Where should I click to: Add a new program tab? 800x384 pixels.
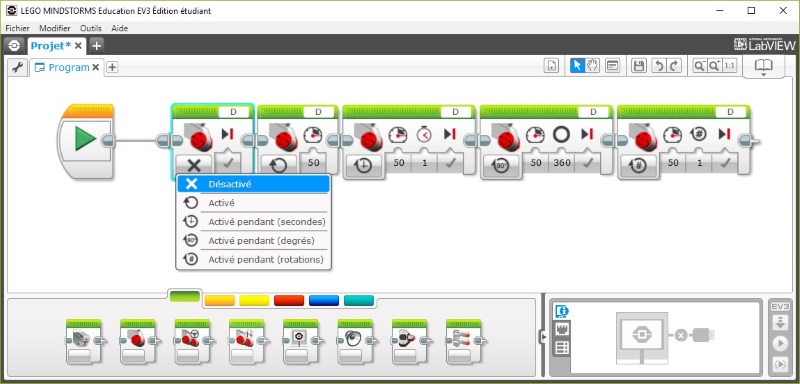(x=112, y=67)
